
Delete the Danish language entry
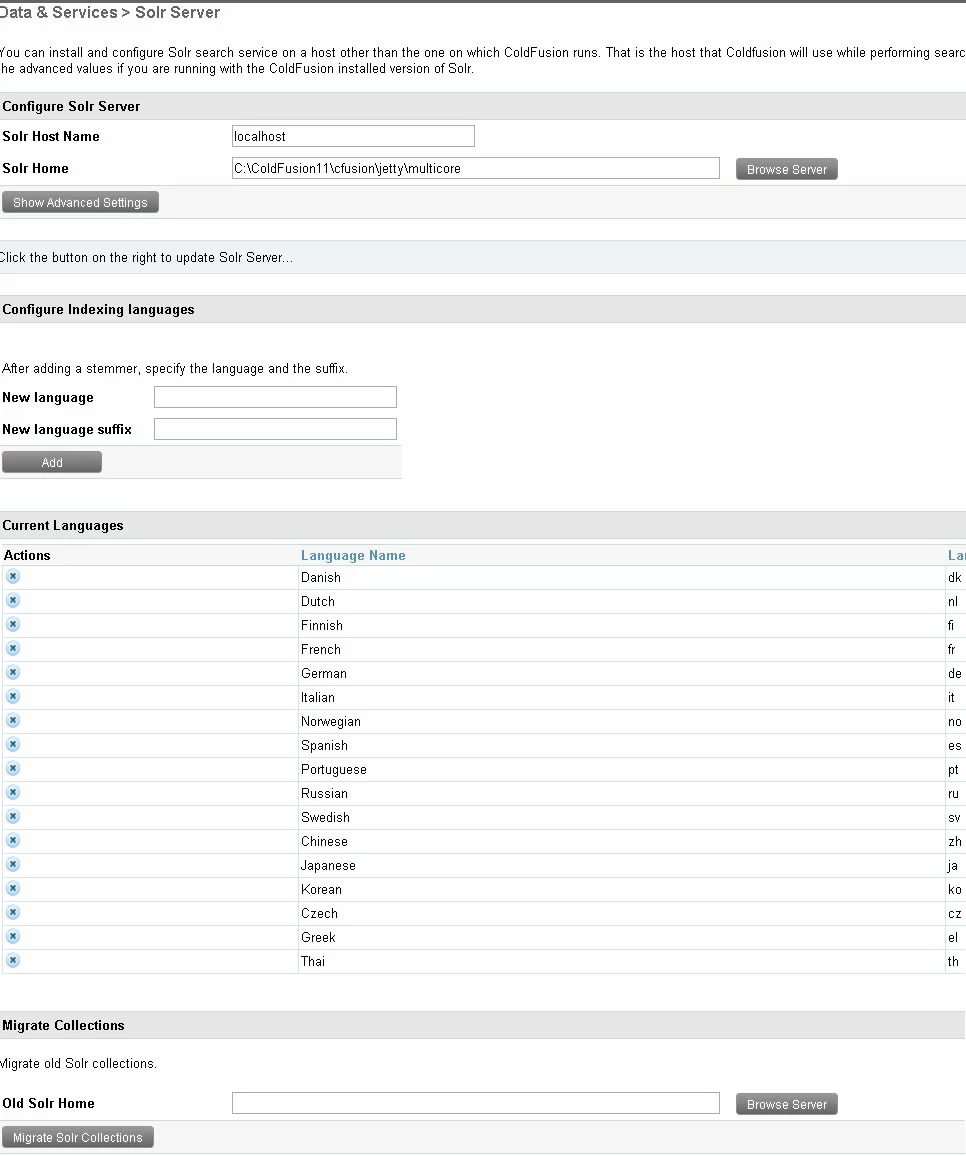(13, 577)
